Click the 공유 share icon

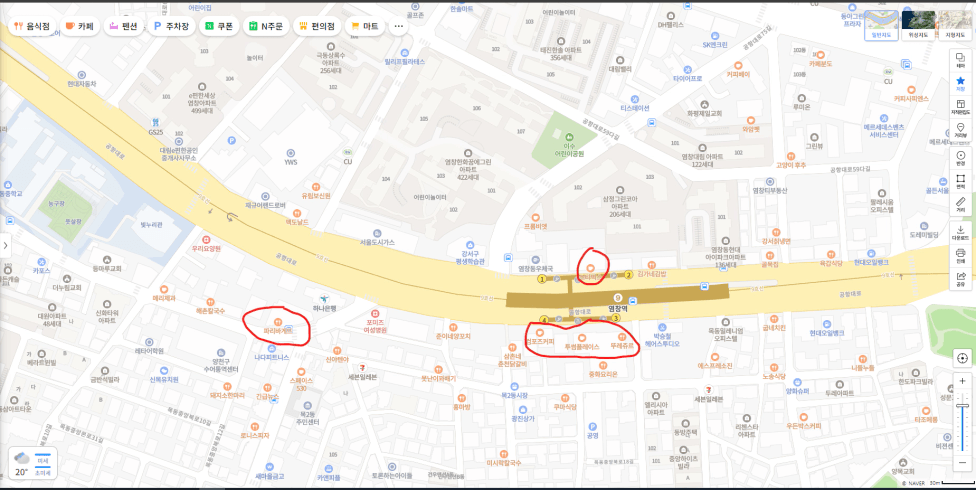959,278
